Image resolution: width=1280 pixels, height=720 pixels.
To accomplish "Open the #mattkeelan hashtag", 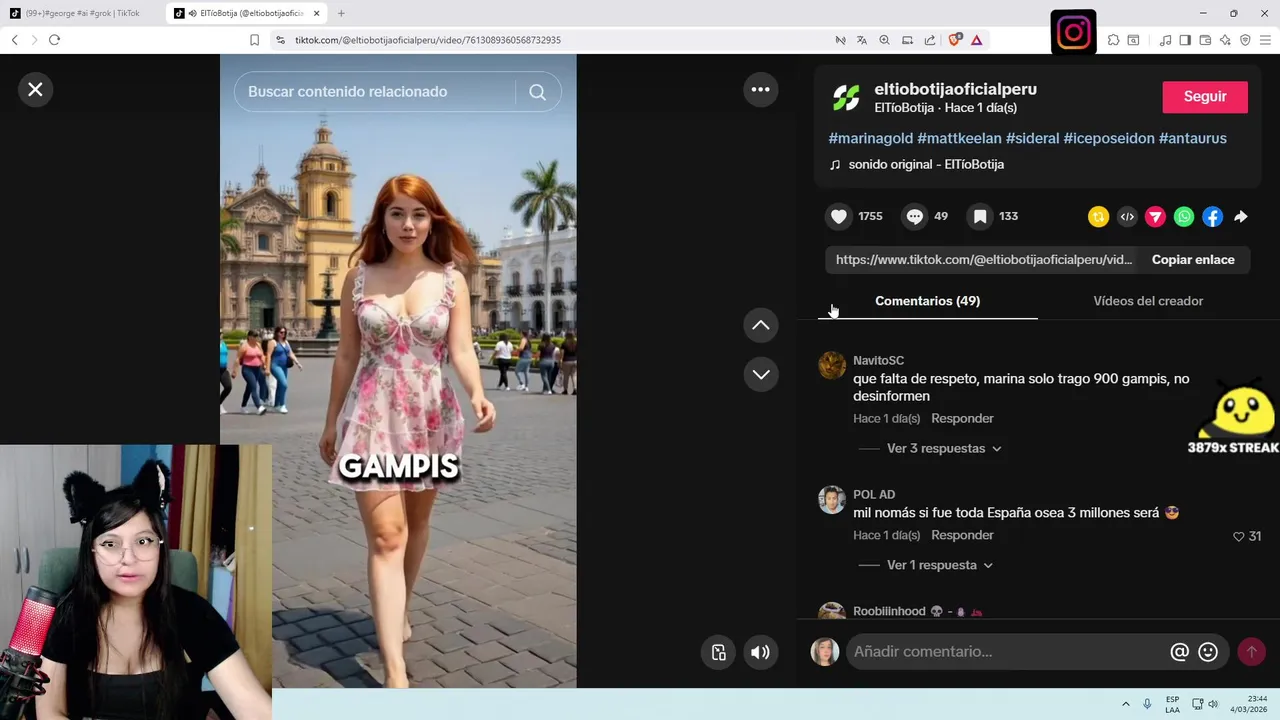I will 959,138.
